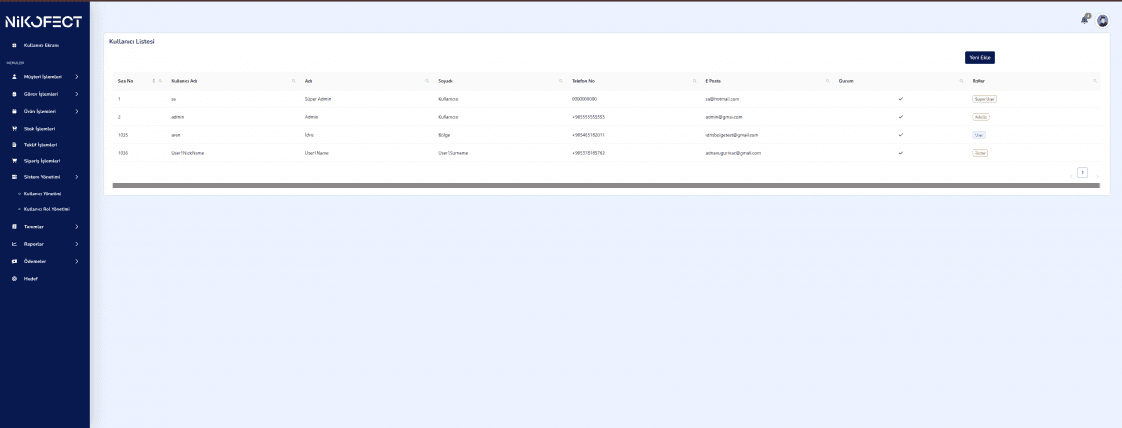The width and height of the screenshot is (1122, 428).
Task: Collapse the Sistem Yönetimi chevron
Action: coord(77,177)
